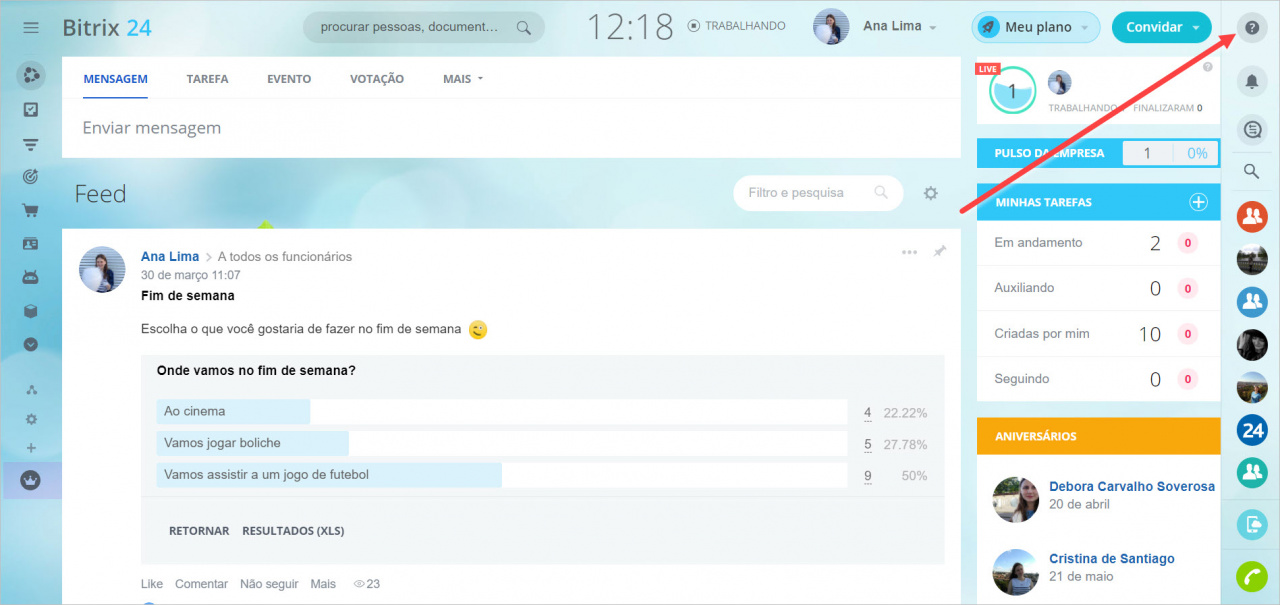Toggle the TRABALHANDO work status indicator
Image resolution: width=1280 pixels, height=605 pixels.
(x=737, y=25)
